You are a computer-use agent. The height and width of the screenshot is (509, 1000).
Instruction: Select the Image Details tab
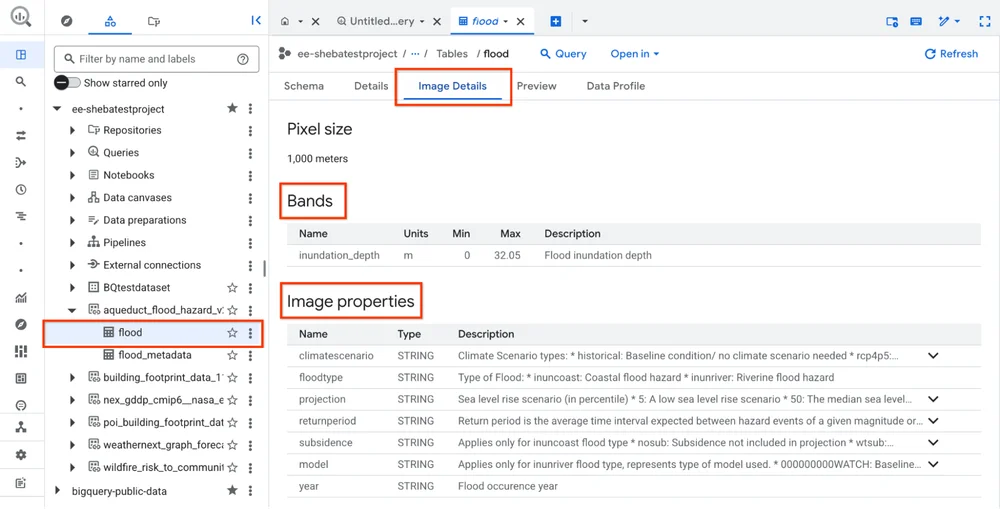[x=452, y=86]
